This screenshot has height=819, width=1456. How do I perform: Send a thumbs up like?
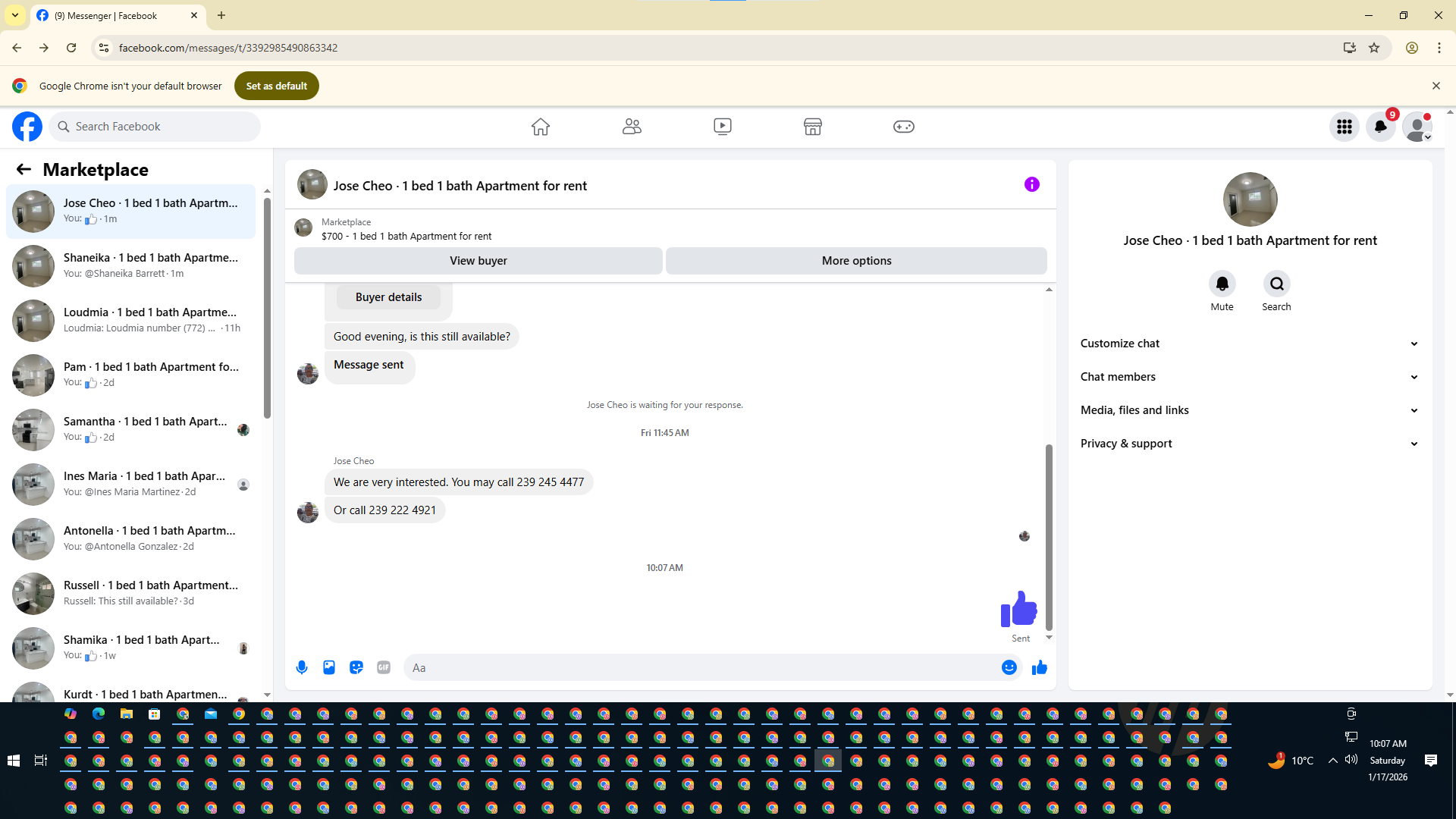(1039, 667)
